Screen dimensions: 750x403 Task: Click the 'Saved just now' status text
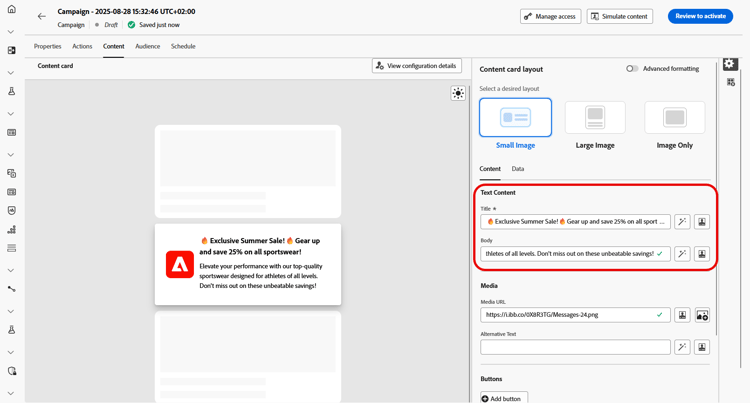click(159, 25)
